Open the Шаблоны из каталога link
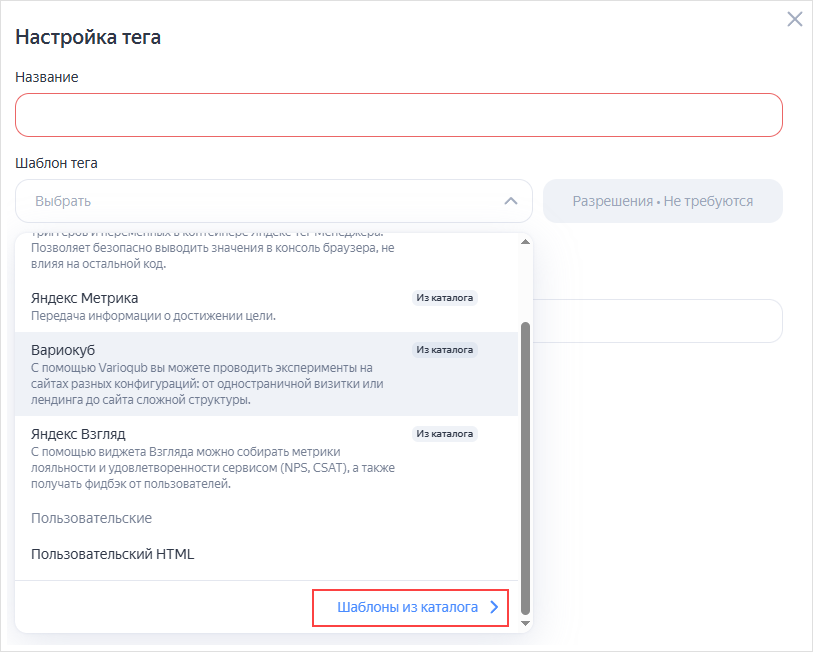This screenshot has width=813, height=652. [x=407, y=607]
